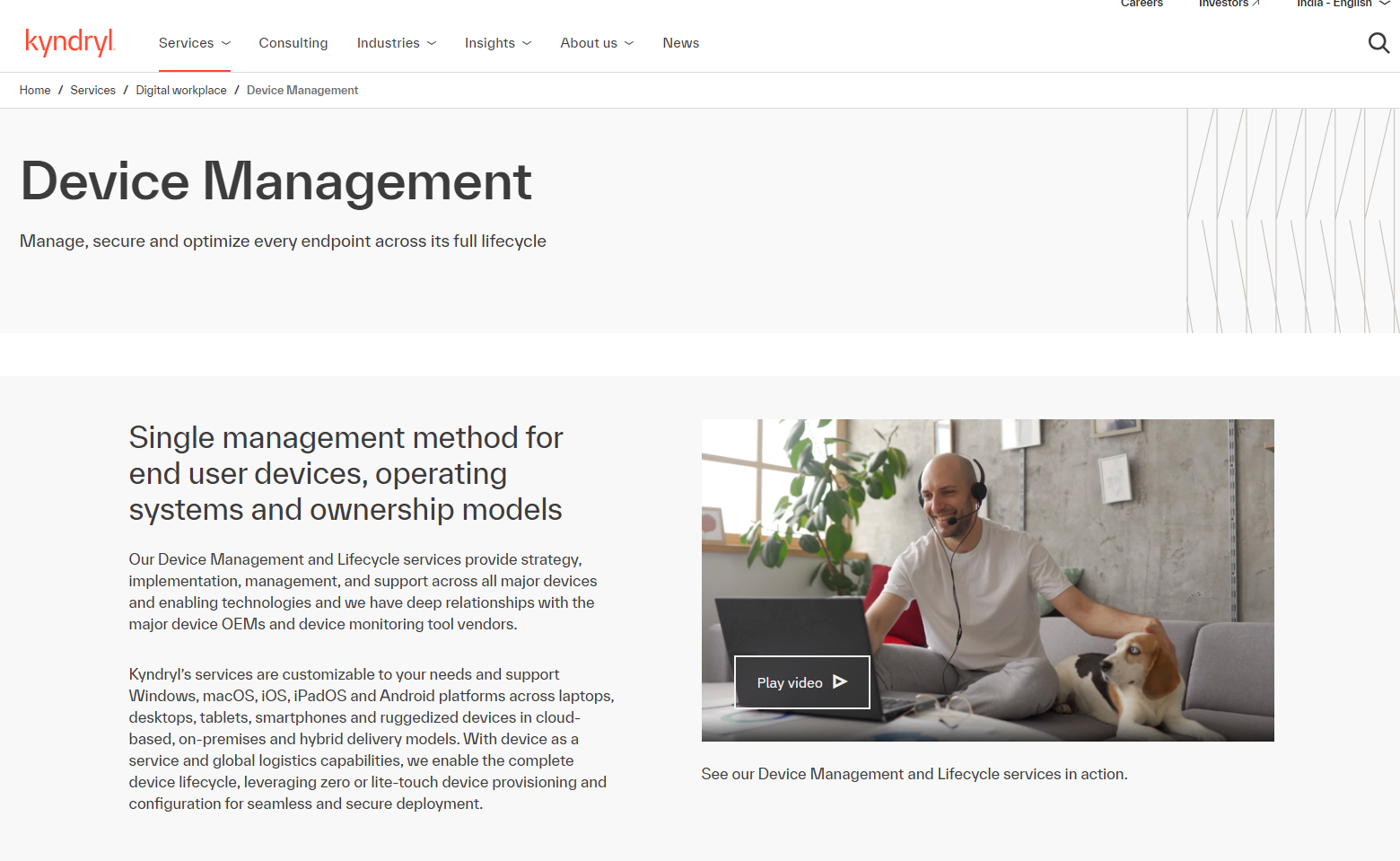This screenshot has width=1400, height=861.
Task: Go to News in the navigation bar
Action: tap(681, 43)
